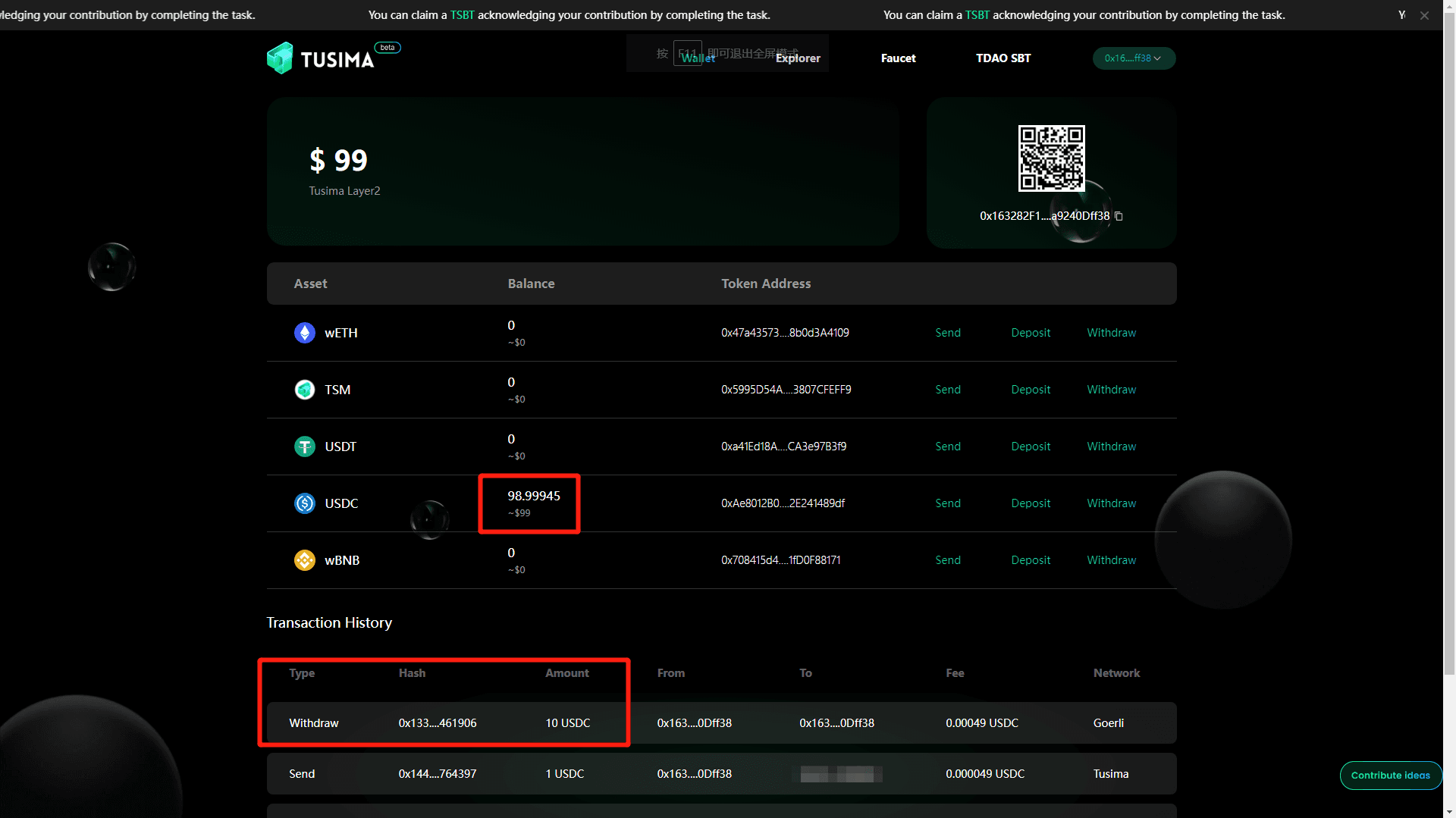Open the TDAO SBT page

[x=1003, y=58]
